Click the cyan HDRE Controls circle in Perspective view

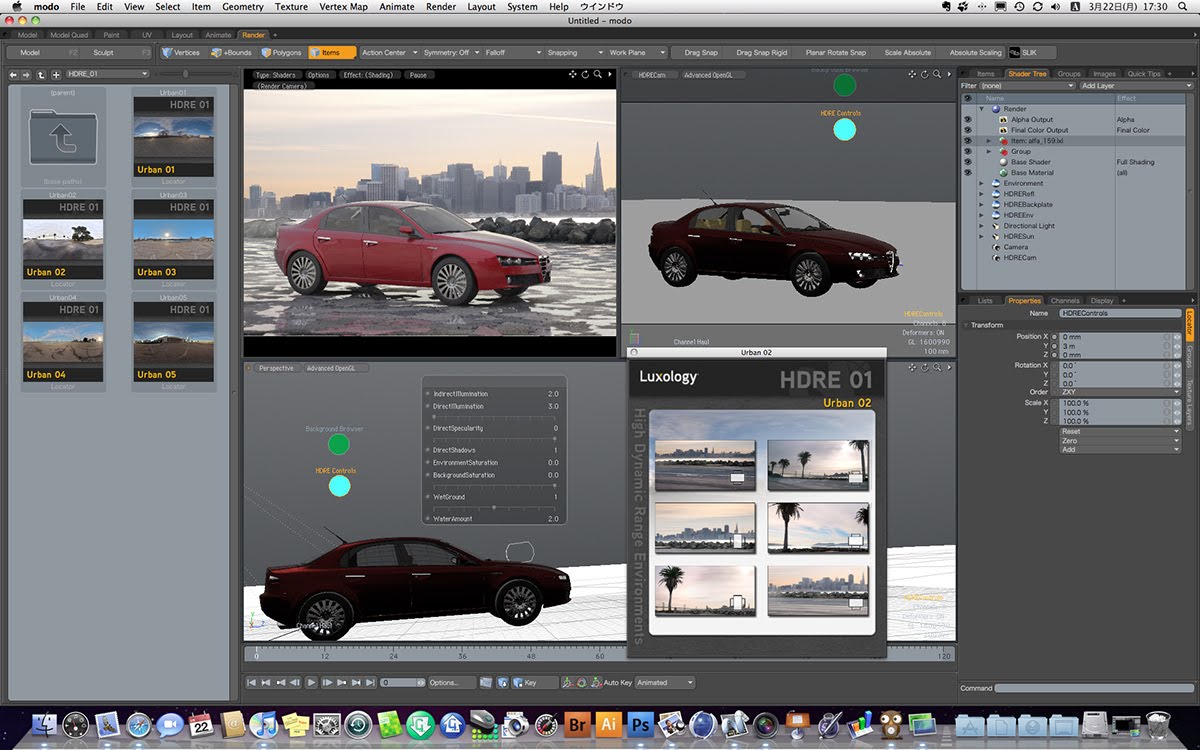coord(339,486)
